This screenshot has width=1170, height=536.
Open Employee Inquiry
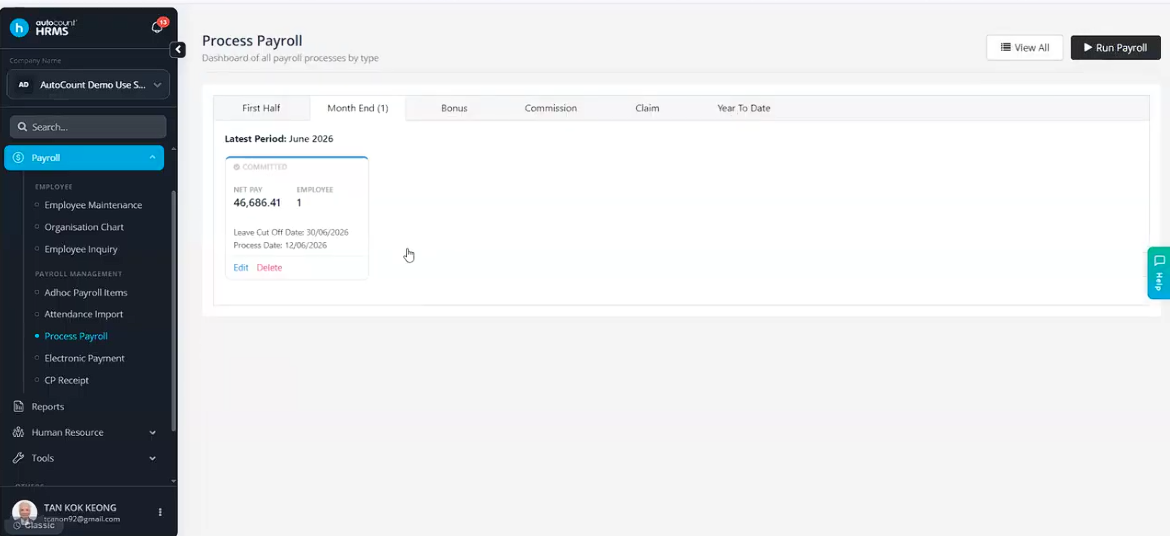pyautogui.click(x=81, y=249)
